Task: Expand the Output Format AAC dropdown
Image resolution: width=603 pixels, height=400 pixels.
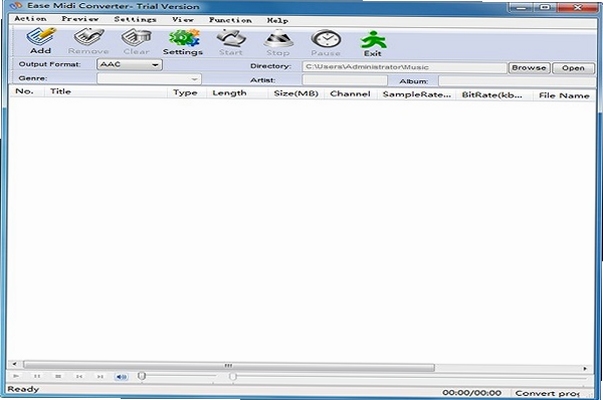Action: [155, 65]
